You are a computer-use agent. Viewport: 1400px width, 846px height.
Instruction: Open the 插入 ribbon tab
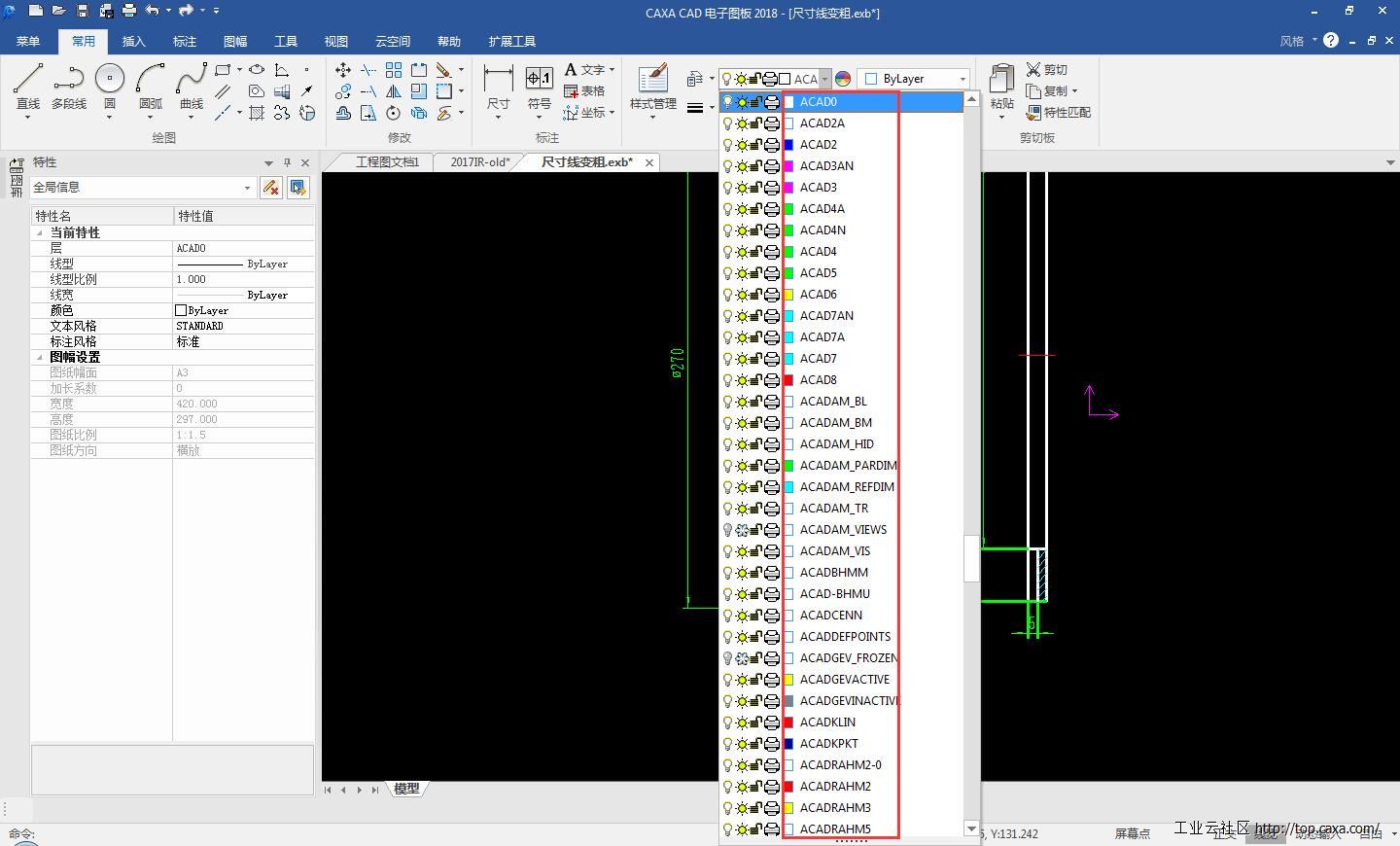click(133, 41)
